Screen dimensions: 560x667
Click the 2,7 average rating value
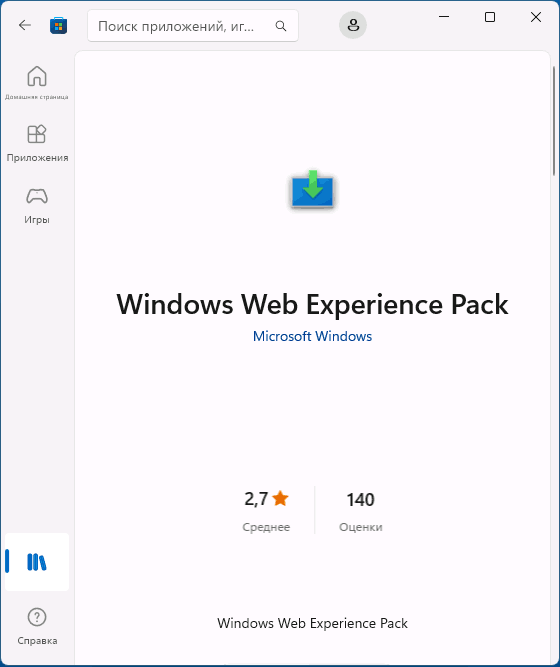pyautogui.click(x=256, y=499)
